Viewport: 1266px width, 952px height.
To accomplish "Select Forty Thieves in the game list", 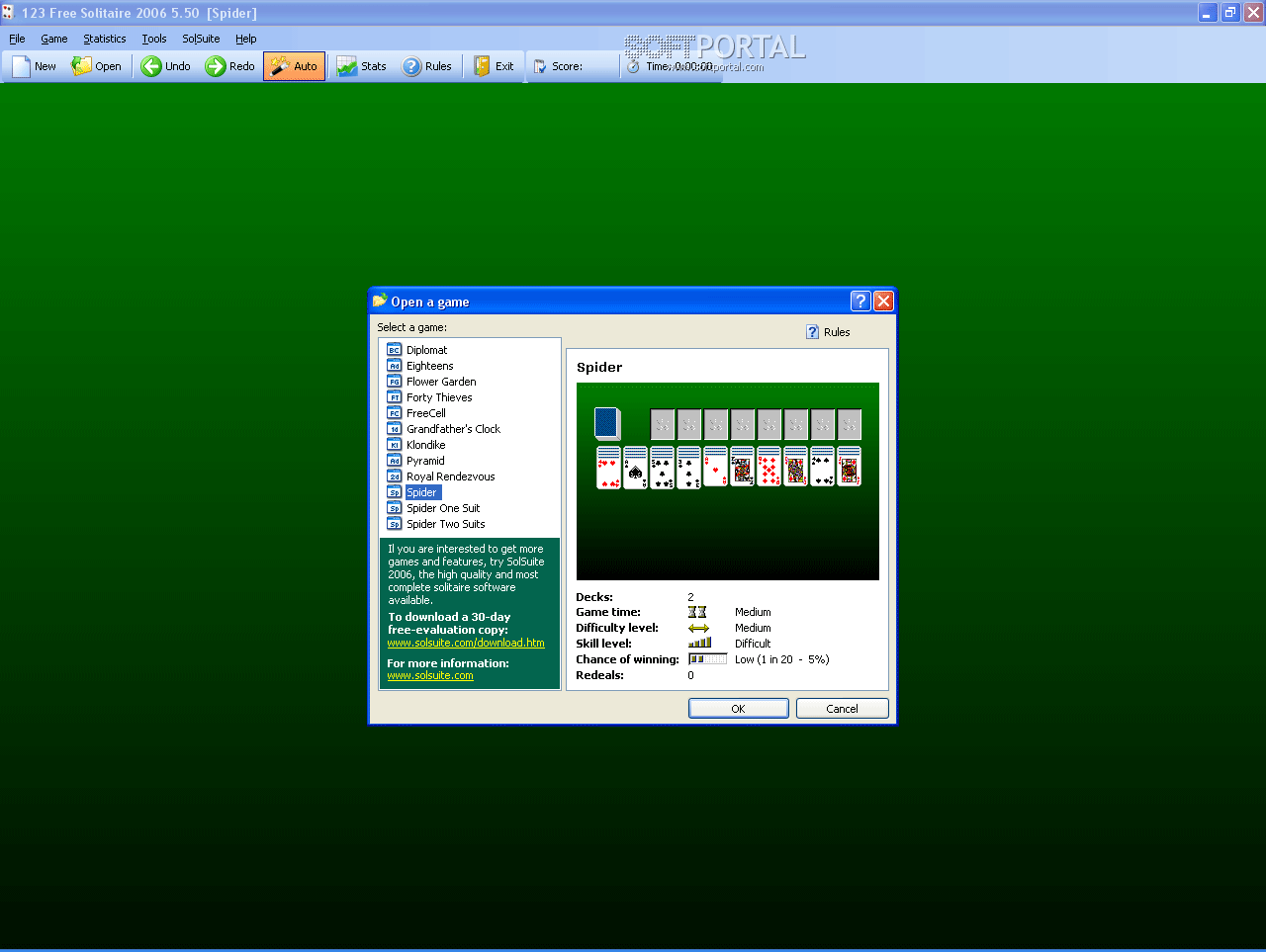I will 439,397.
